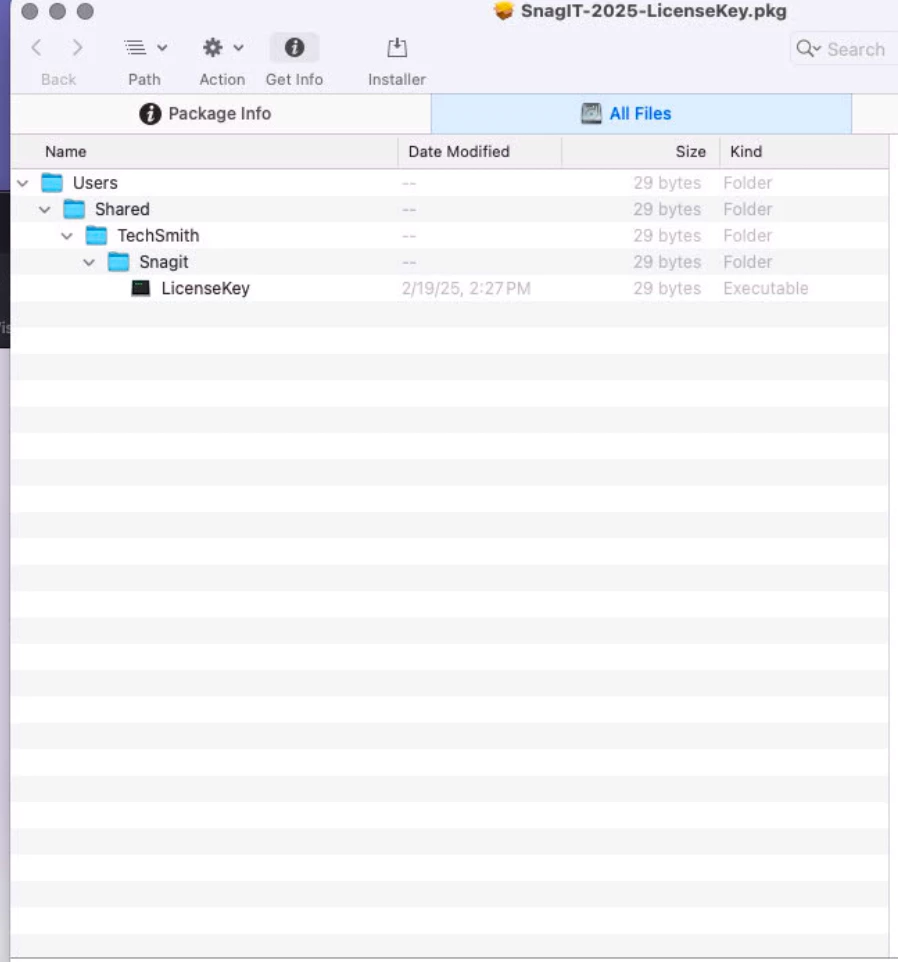Click the Installer label
898x962 pixels.
coord(397,80)
